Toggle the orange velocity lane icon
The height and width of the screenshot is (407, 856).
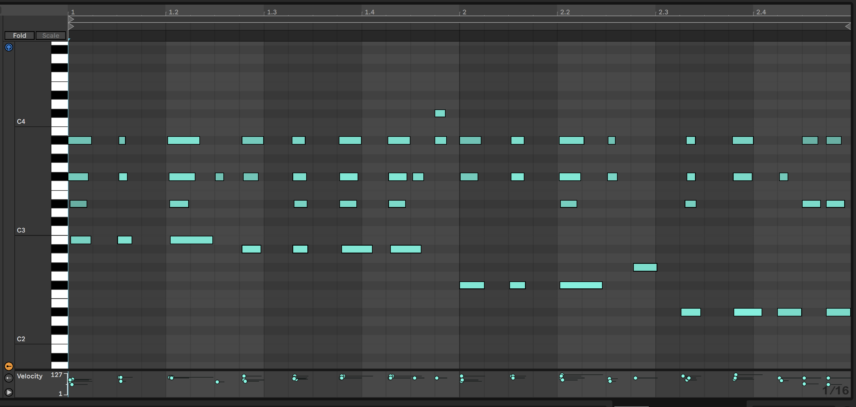[9, 367]
